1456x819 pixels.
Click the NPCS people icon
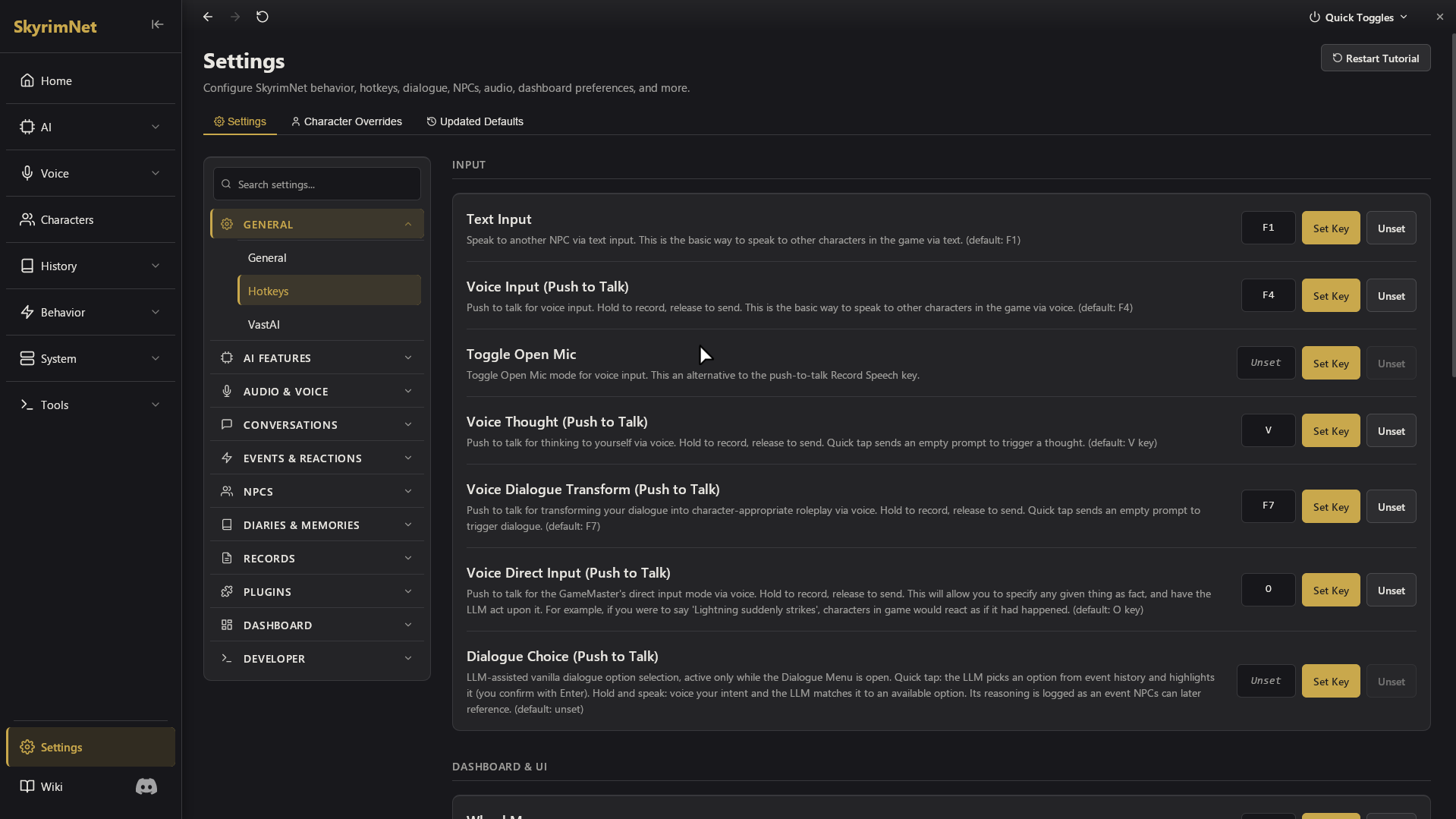tap(227, 491)
